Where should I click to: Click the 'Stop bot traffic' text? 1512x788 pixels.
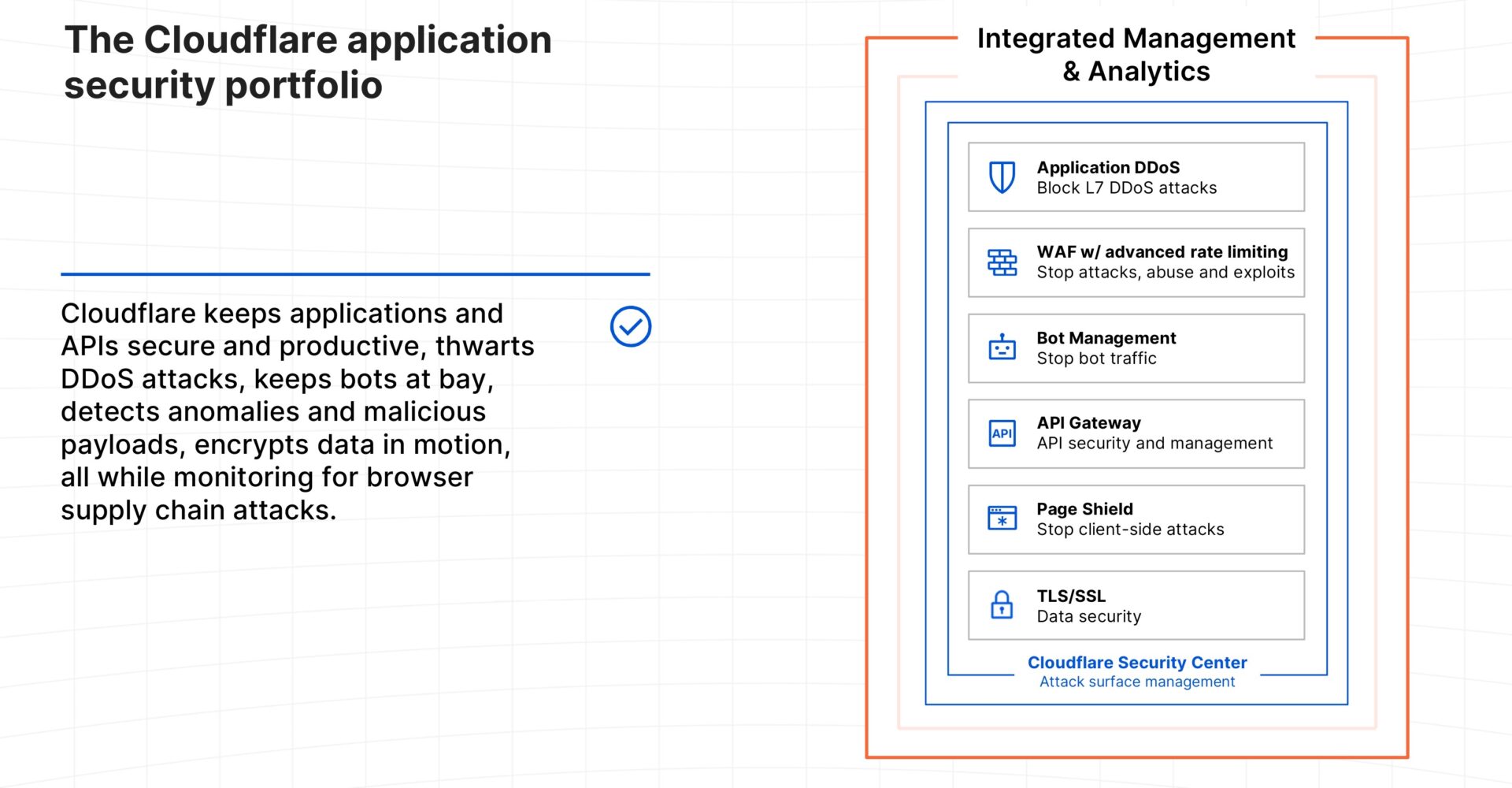[x=1096, y=359]
